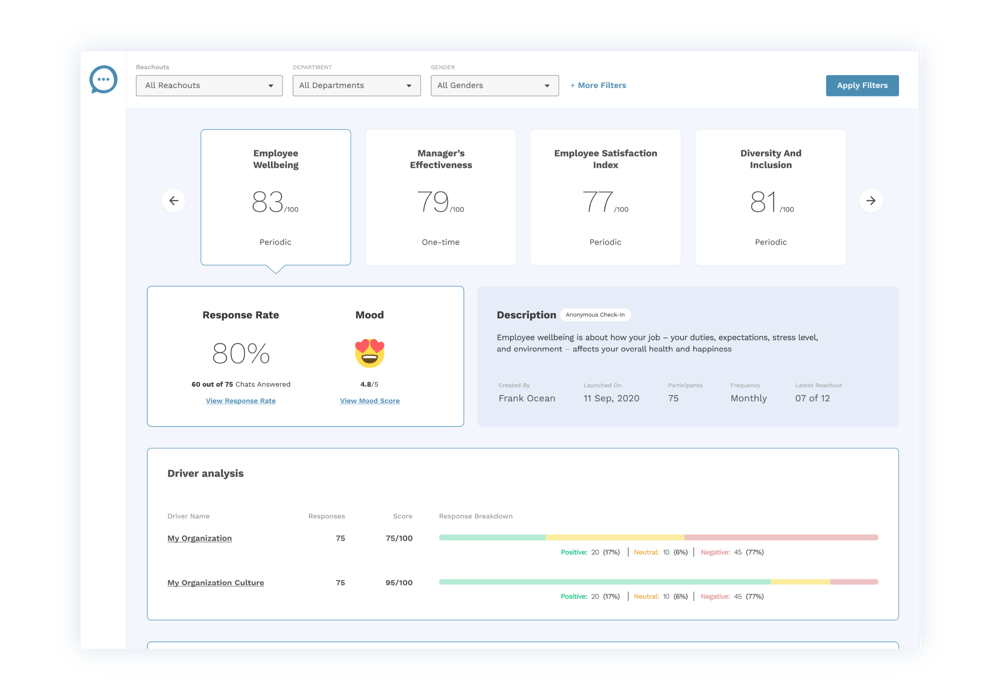
Task: Select the Manager's Effectiveness card
Action: [441, 197]
